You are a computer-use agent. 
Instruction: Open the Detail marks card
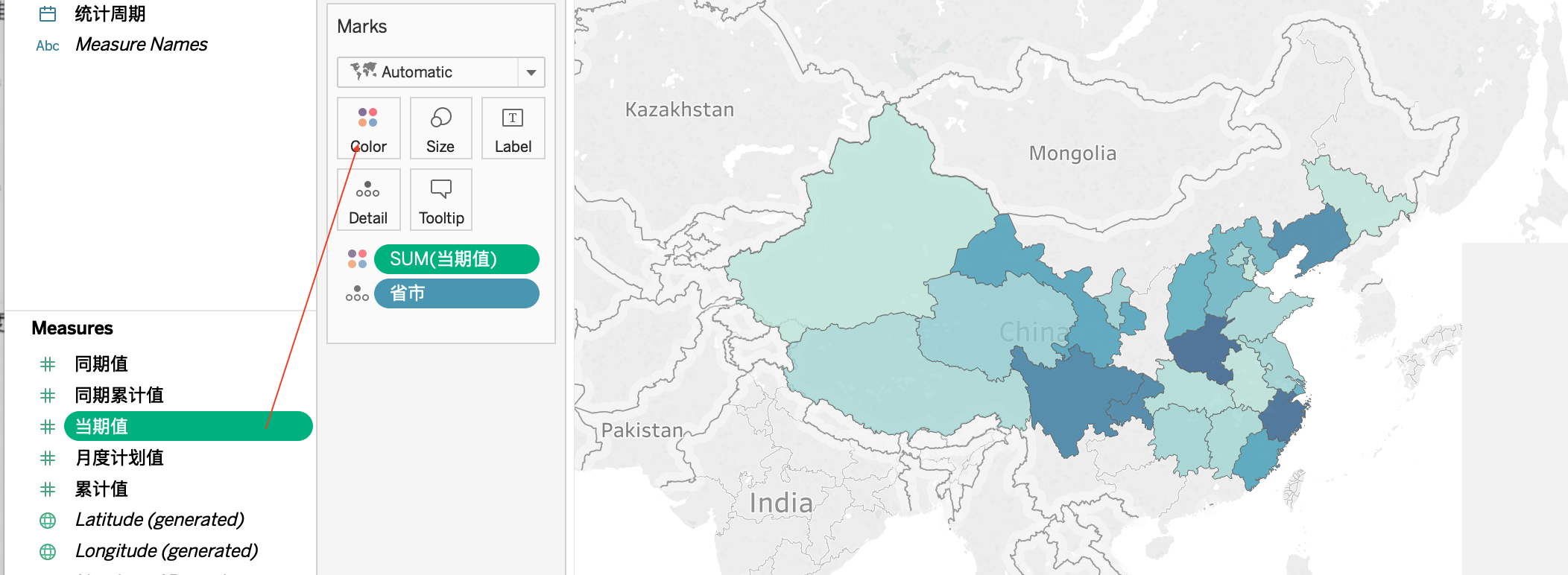pyautogui.click(x=368, y=200)
